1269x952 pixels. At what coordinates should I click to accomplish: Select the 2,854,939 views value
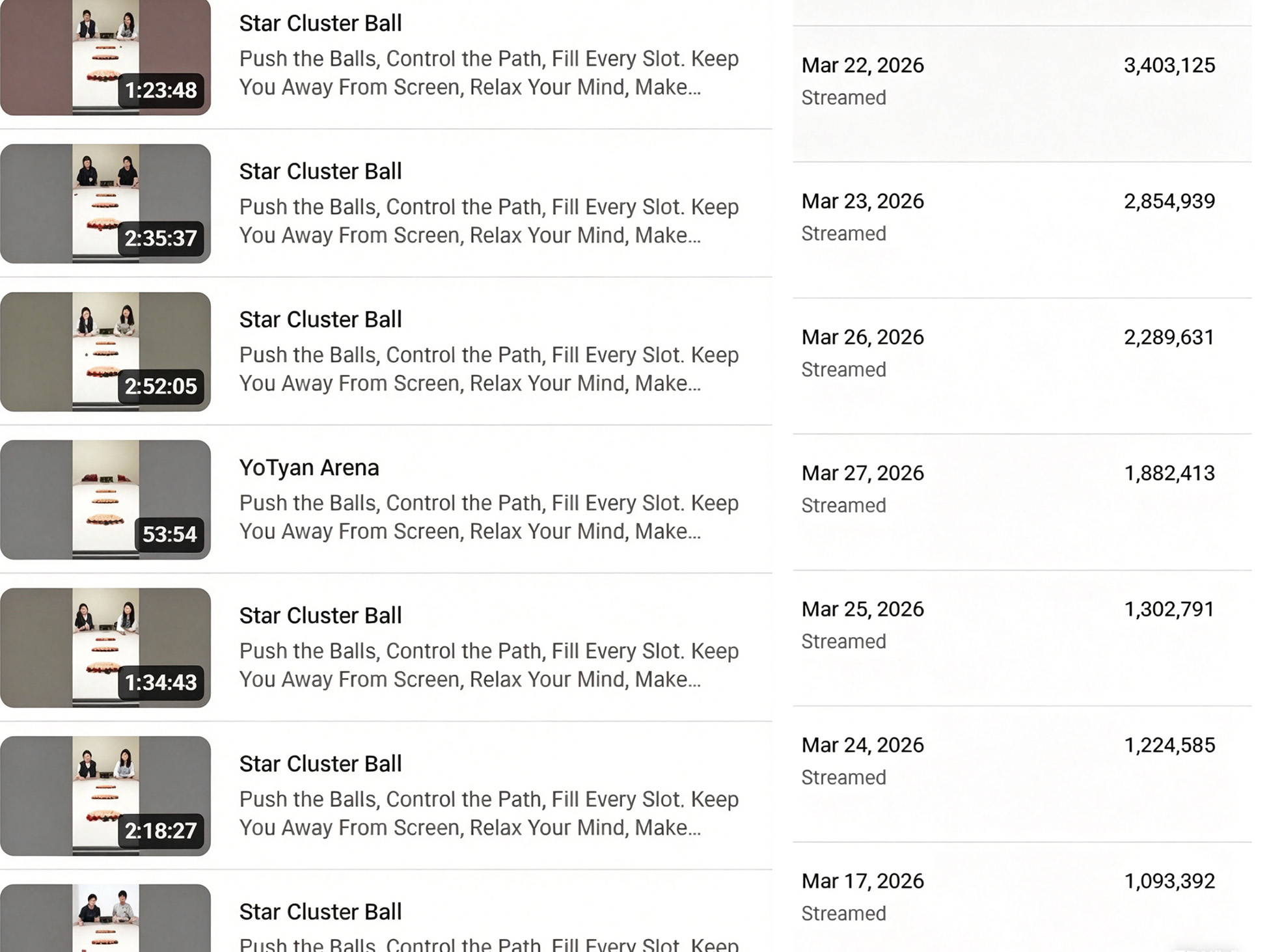point(1169,201)
